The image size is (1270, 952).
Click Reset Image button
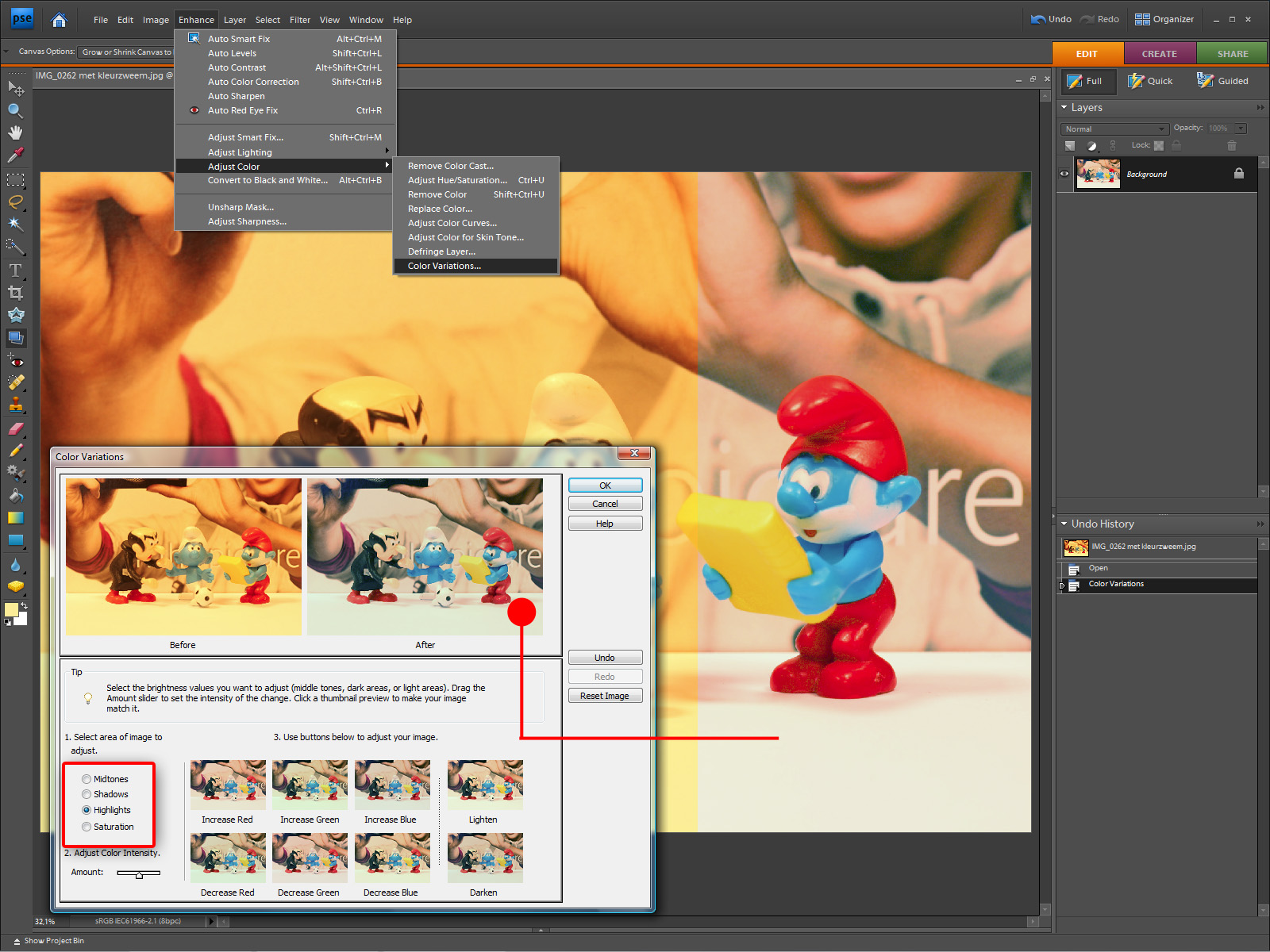pos(605,696)
